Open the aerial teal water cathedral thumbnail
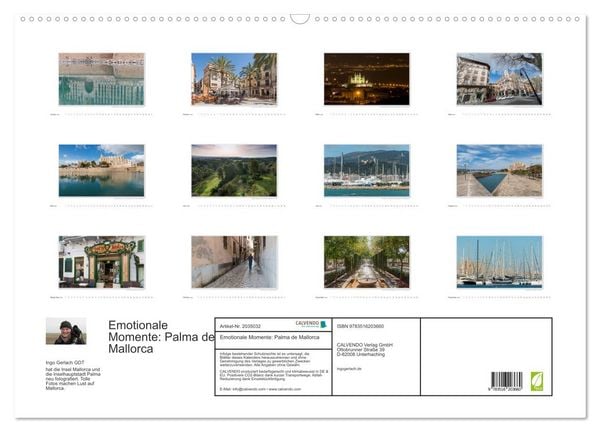 (101, 79)
